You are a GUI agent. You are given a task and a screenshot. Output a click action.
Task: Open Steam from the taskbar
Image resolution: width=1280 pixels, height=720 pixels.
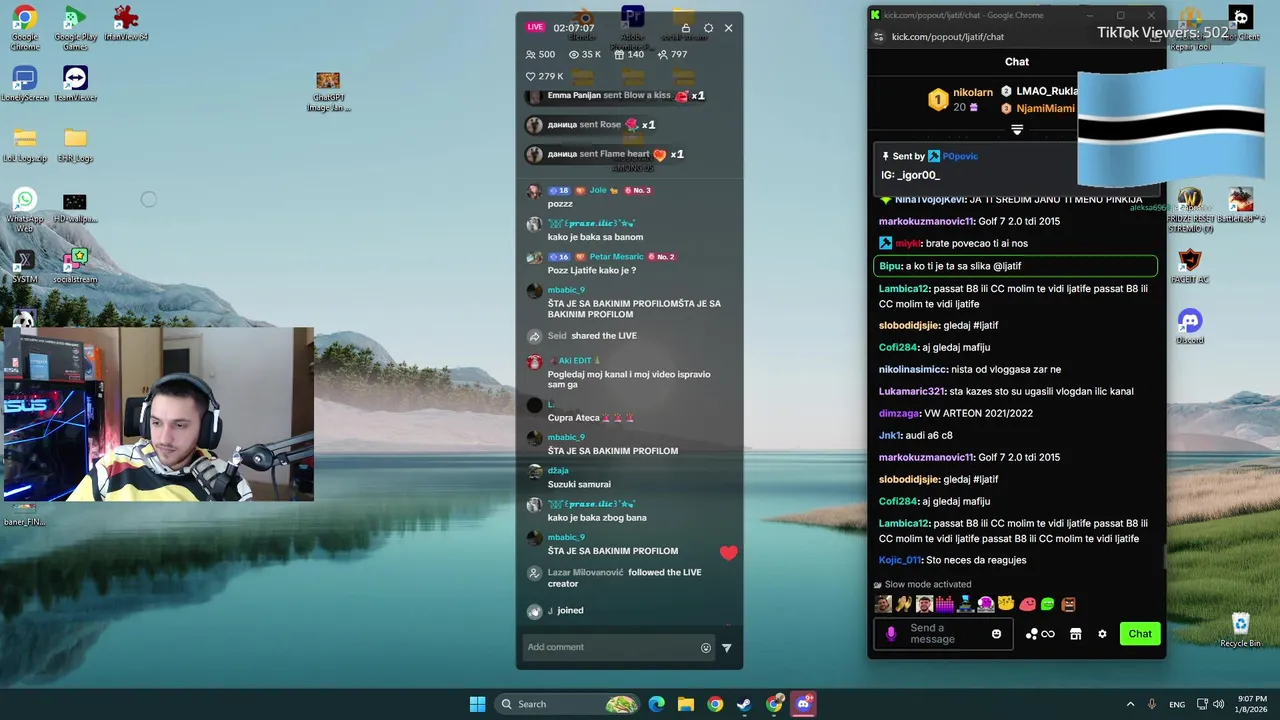click(x=744, y=704)
